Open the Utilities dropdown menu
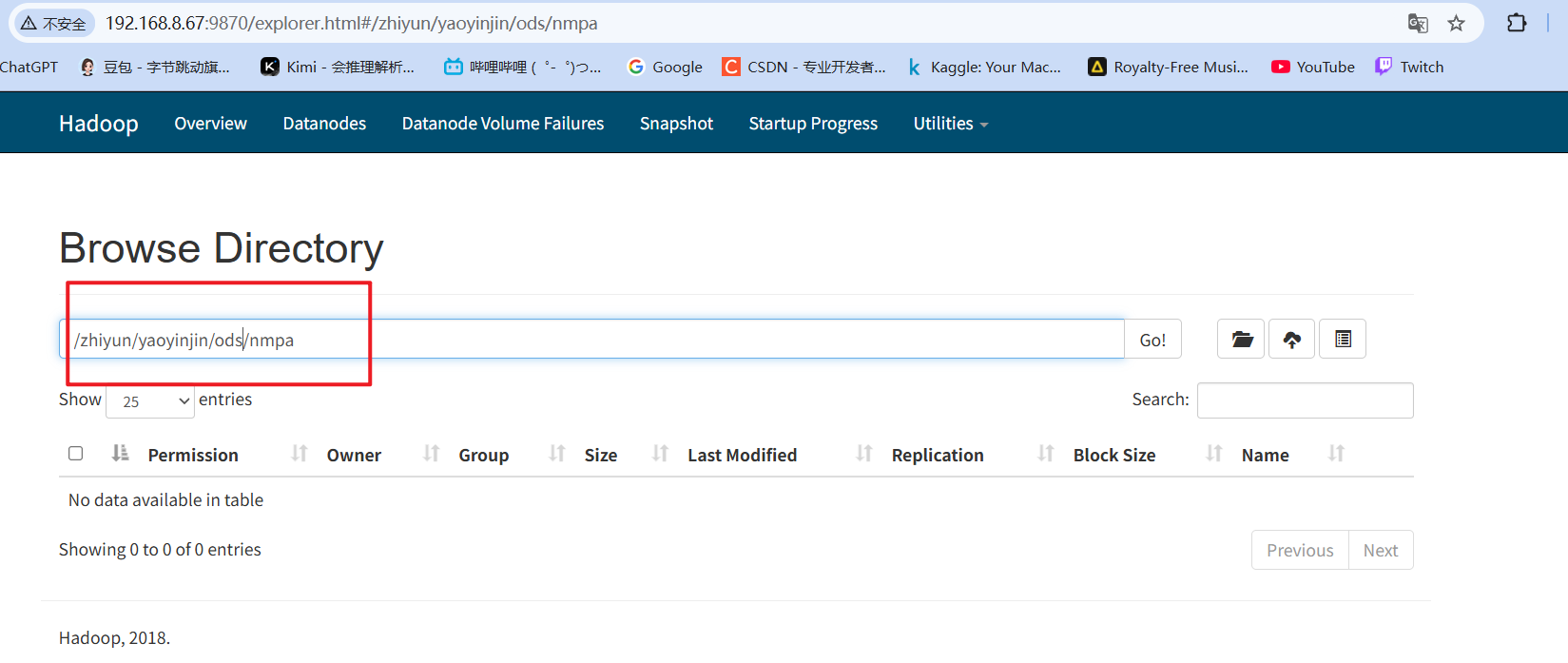The height and width of the screenshot is (663, 1568). click(950, 124)
